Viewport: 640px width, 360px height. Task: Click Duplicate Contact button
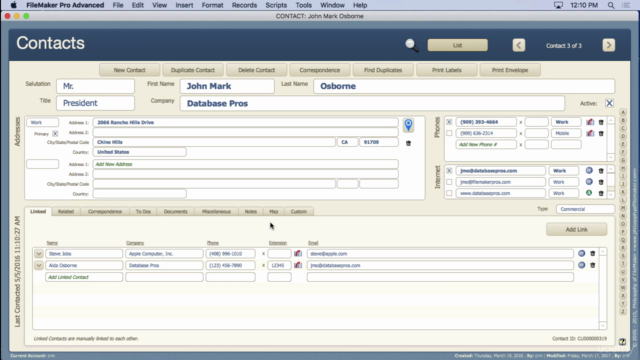(193, 70)
